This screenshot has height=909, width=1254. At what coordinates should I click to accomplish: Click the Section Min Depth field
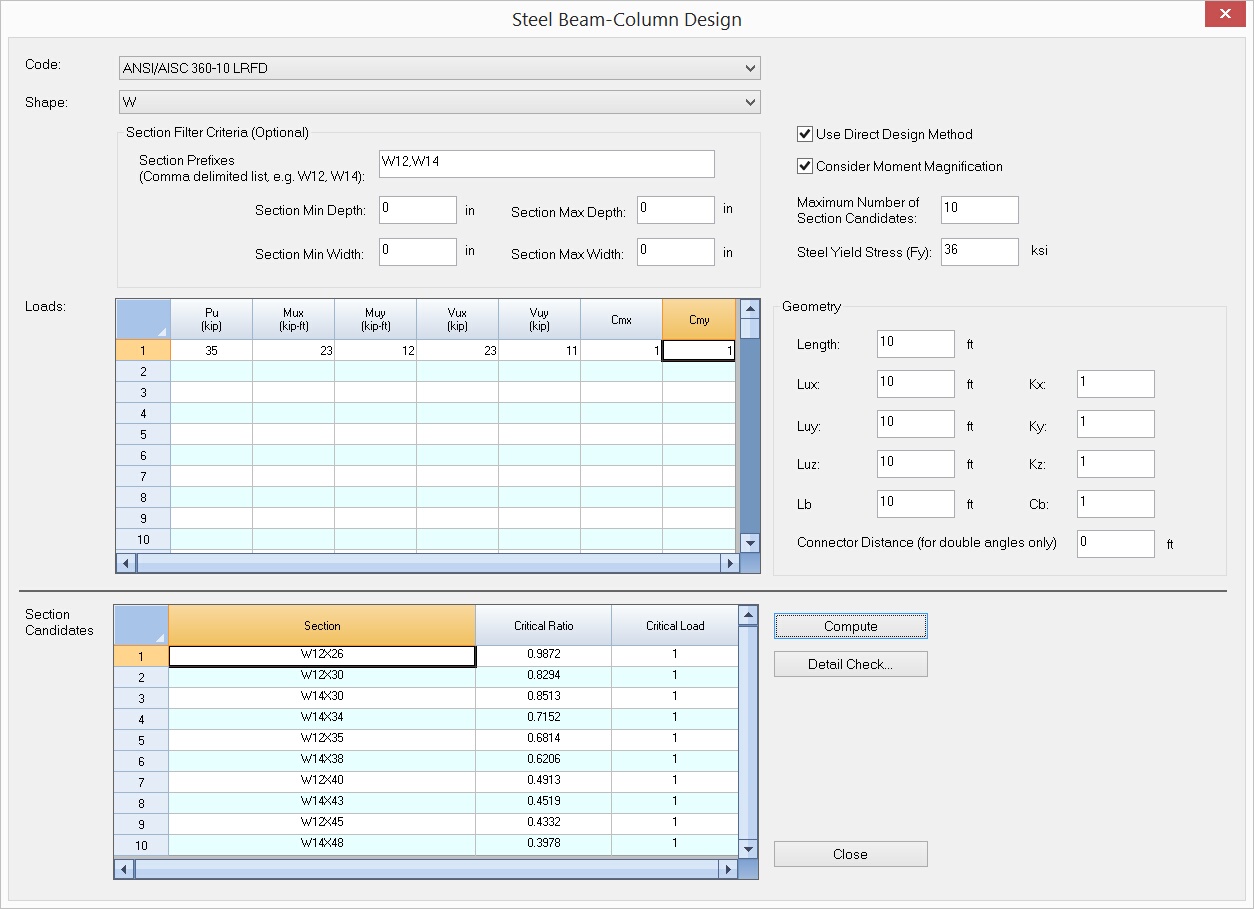coord(418,210)
